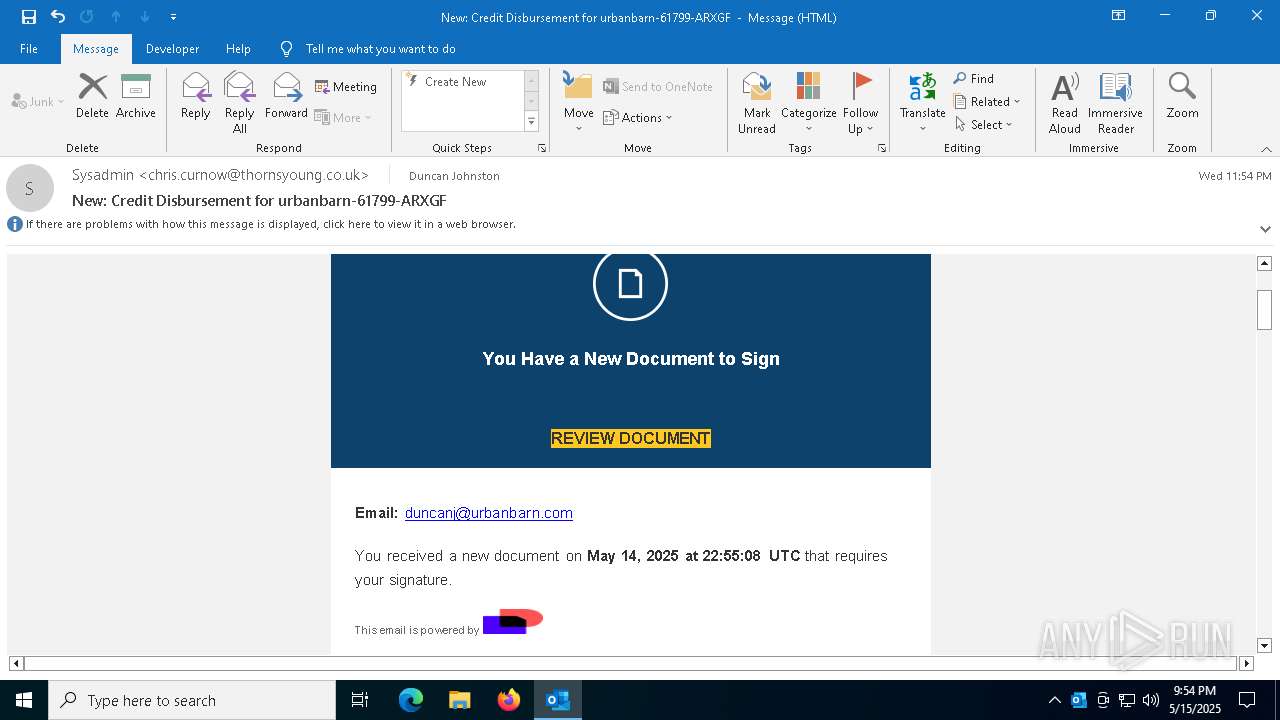The height and width of the screenshot is (720, 1280).
Task: Send the message to OneNote
Action: pyautogui.click(x=658, y=87)
